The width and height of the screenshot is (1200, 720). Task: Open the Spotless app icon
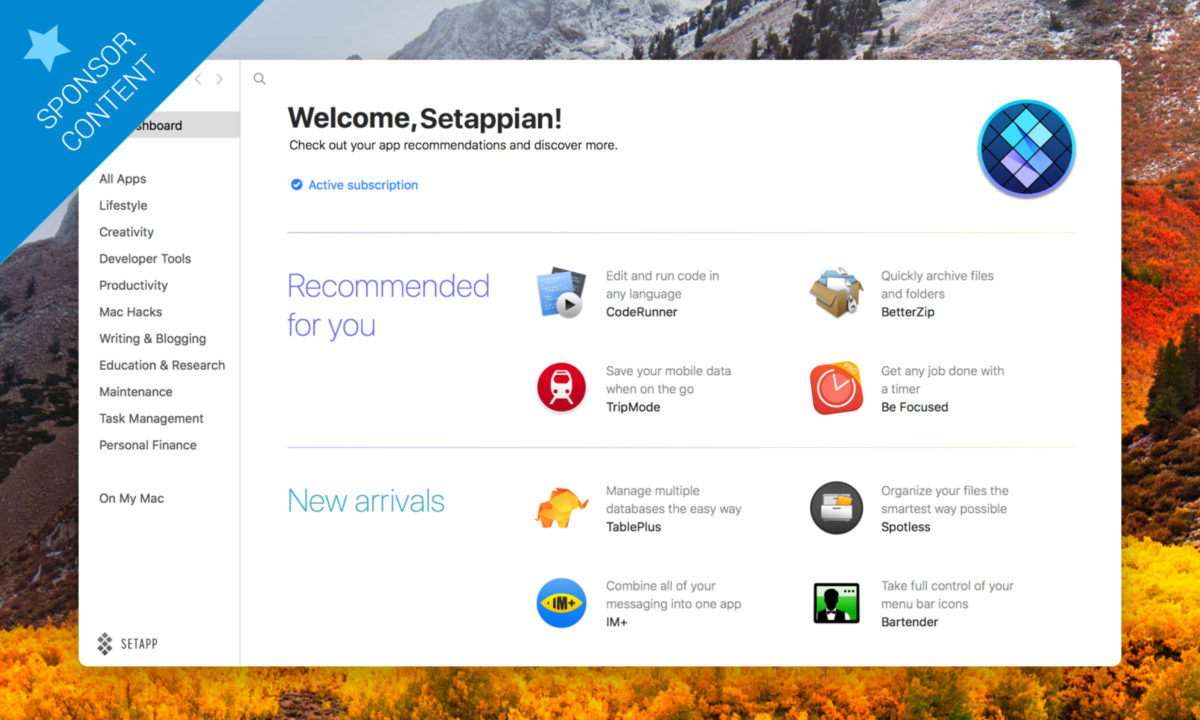[x=836, y=508]
